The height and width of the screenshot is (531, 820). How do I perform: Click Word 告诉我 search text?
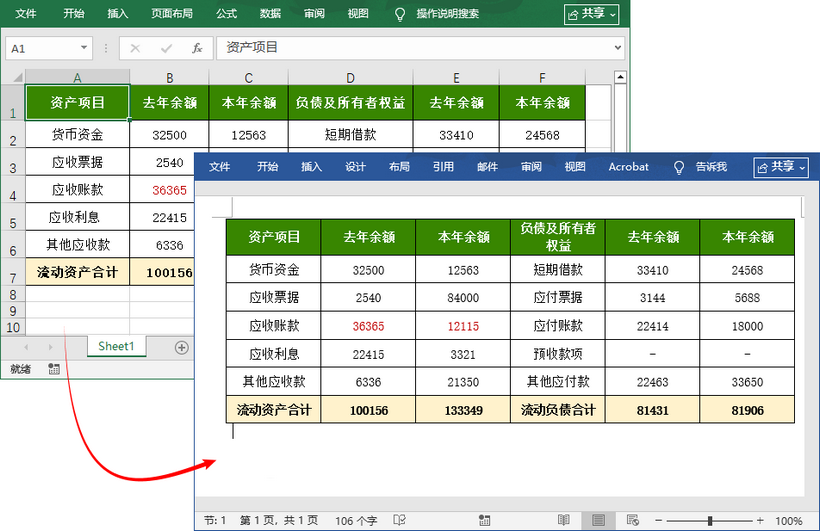(x=711, y=167)
